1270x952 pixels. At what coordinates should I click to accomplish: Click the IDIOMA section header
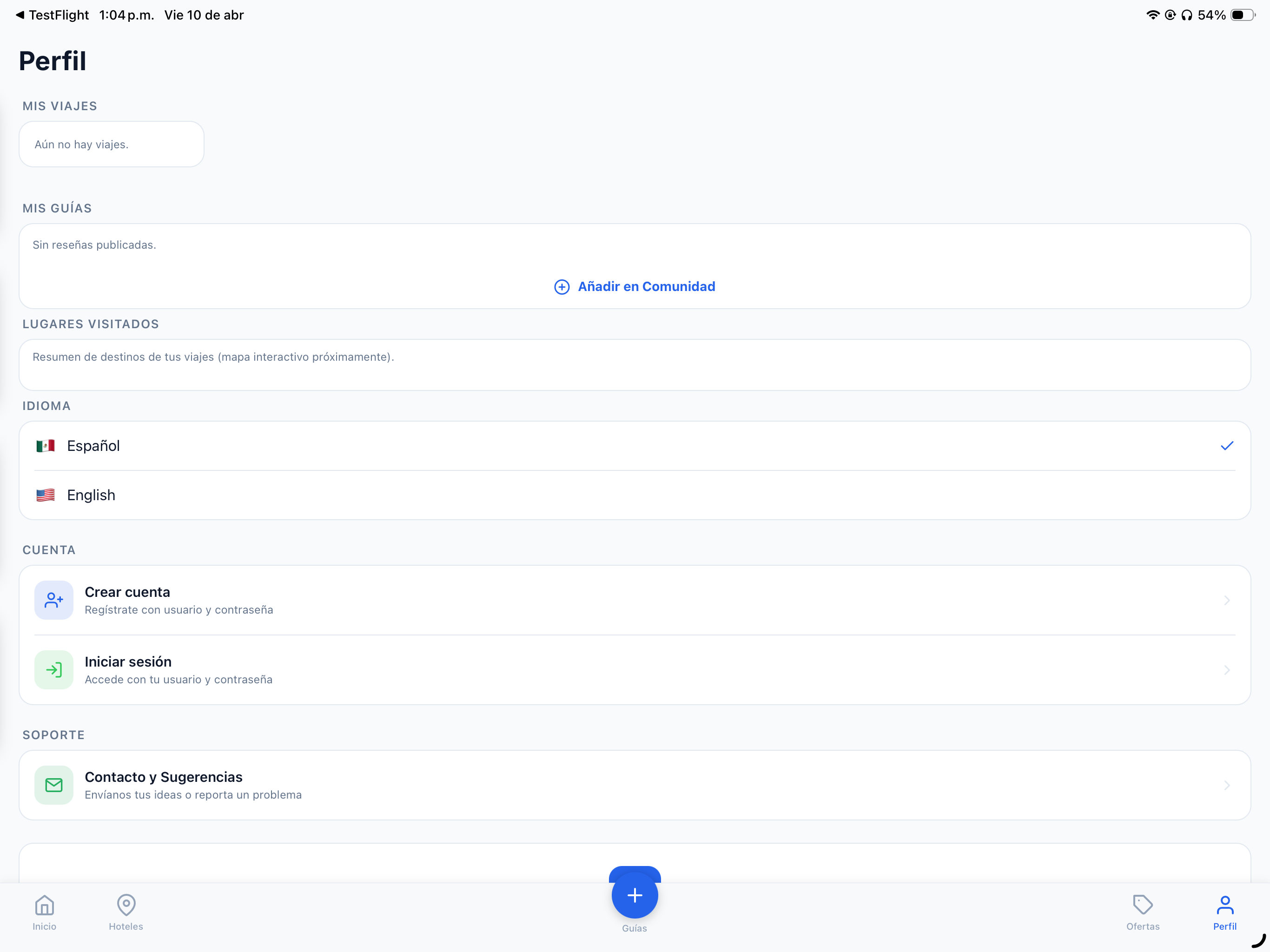click(x=46, y=406)
